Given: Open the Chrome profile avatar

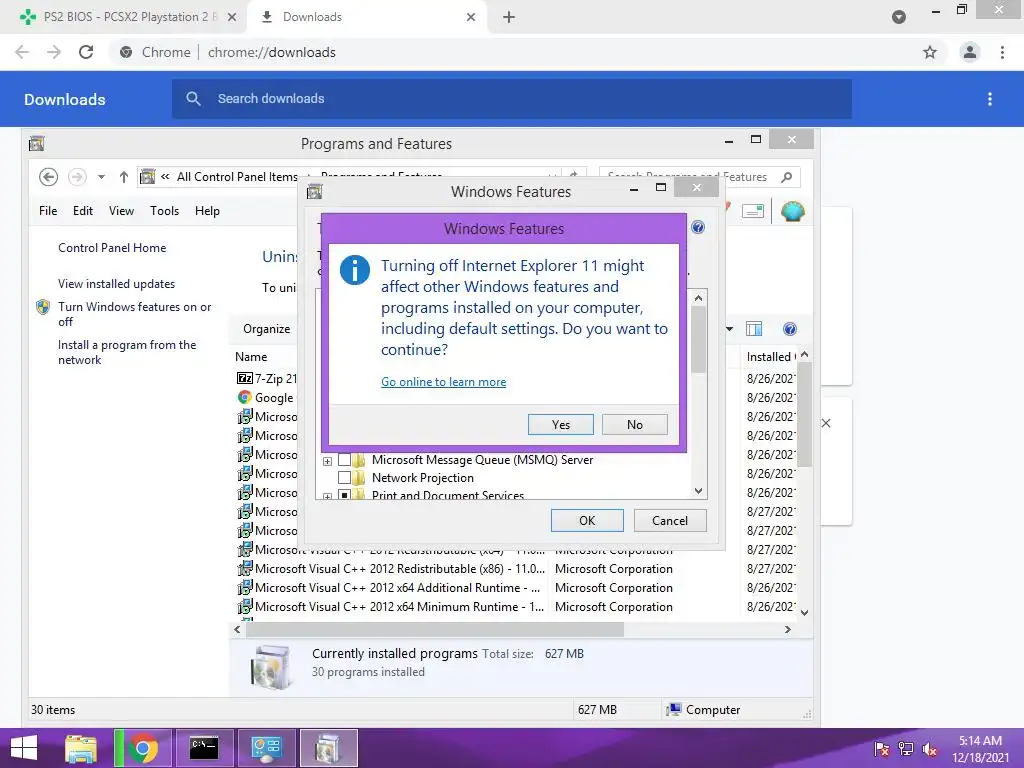Looking at the screenshot, I should tap(970, 52).
